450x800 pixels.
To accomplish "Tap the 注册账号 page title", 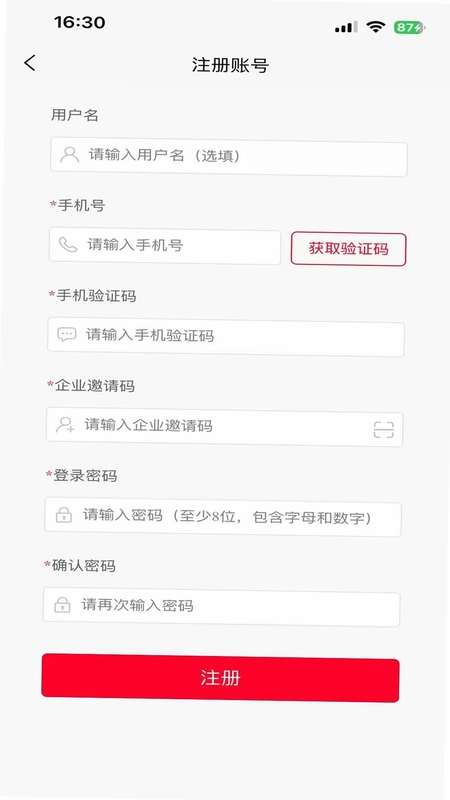I will pyautogui.click(x=230, y=65).
